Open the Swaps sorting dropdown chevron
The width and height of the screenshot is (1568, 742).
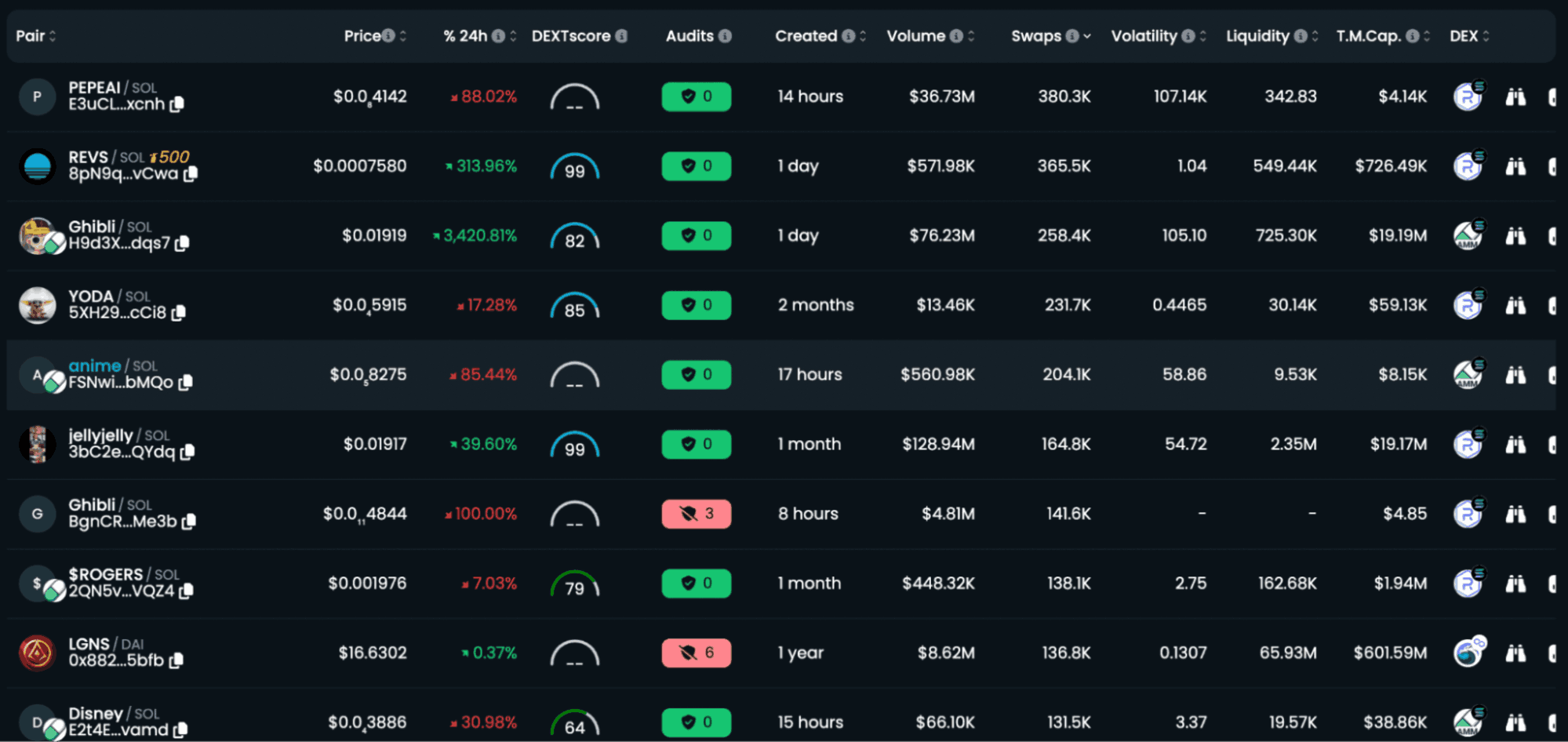(x=1086, y=35)
